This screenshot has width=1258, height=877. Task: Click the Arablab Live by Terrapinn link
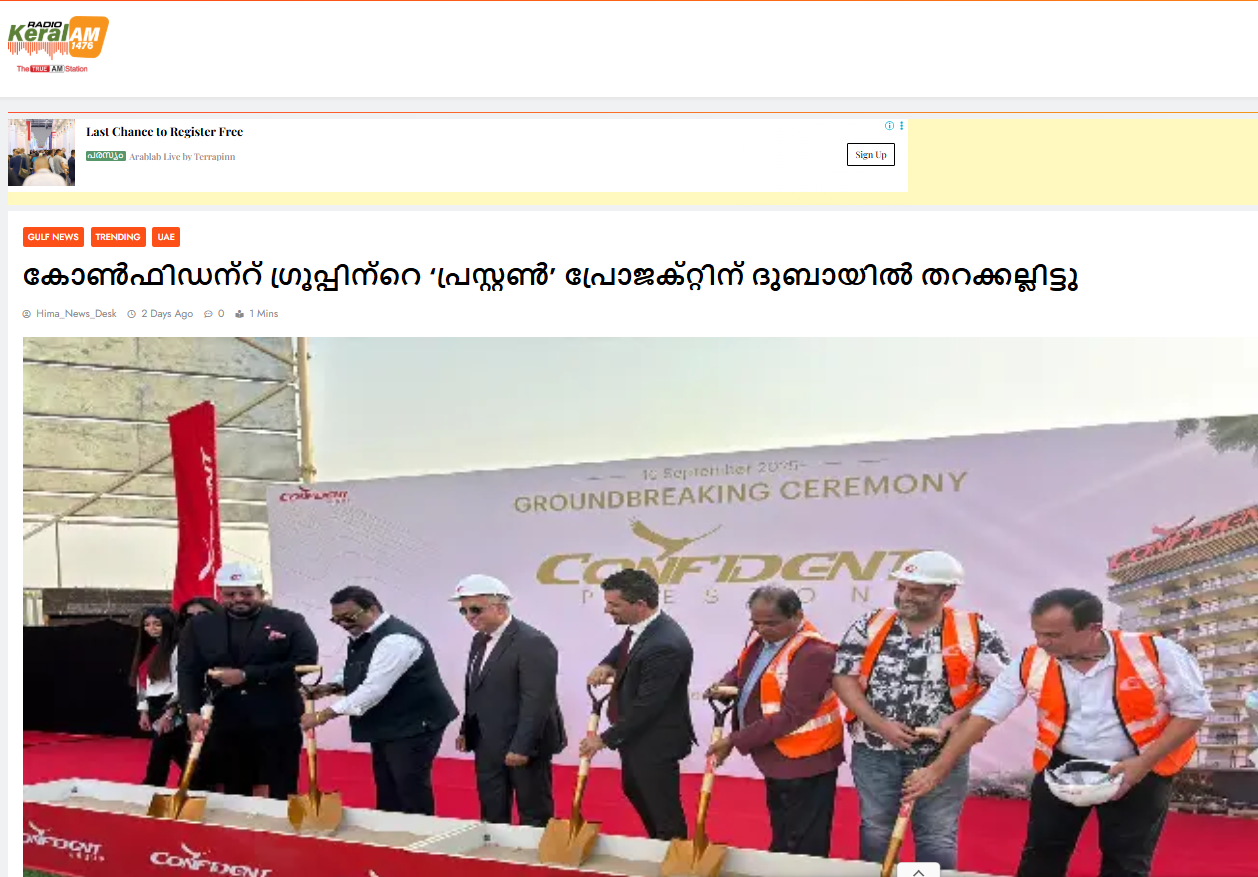click(x=182, y=157)
